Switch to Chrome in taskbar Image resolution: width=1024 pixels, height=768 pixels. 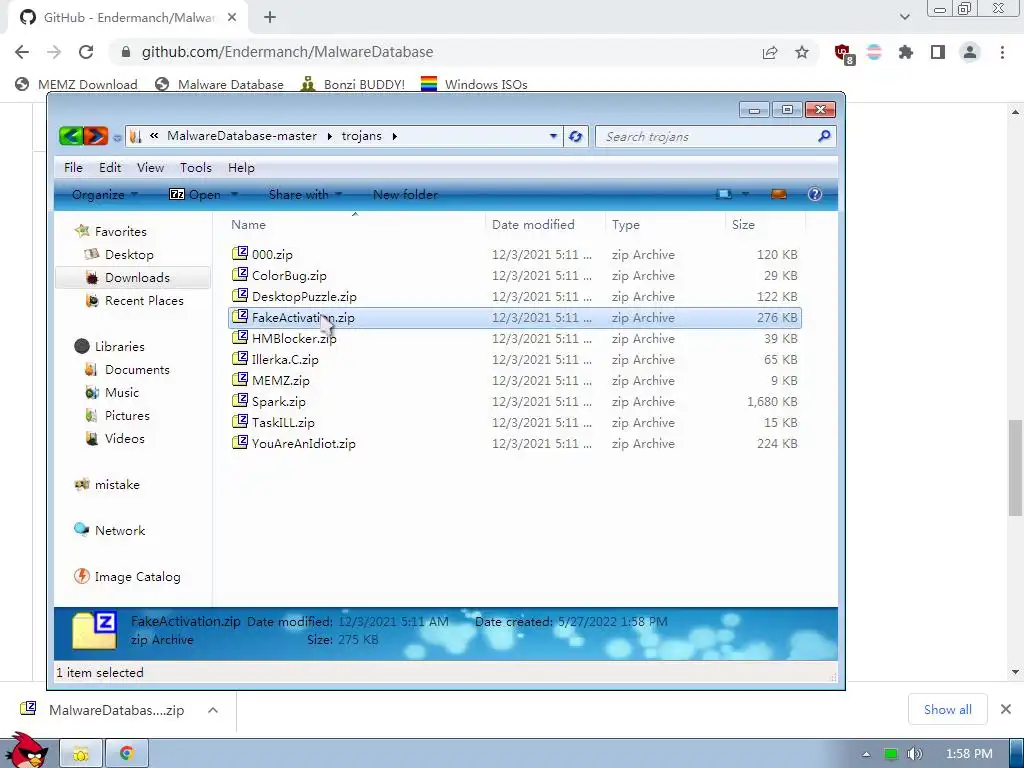(x=127, y=754)
